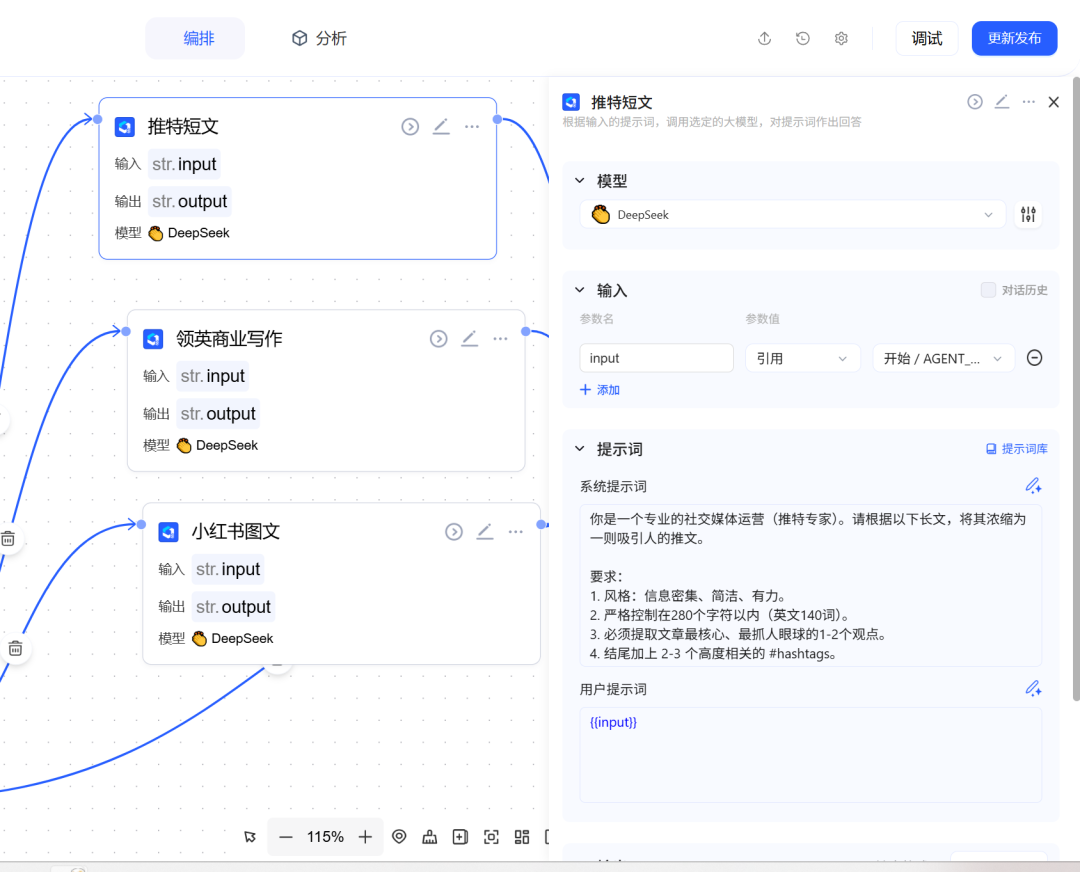The width and height of the screenshot is (1080, 872).
Task: Click the 更新发布 button
Action: pos(1014,39)
